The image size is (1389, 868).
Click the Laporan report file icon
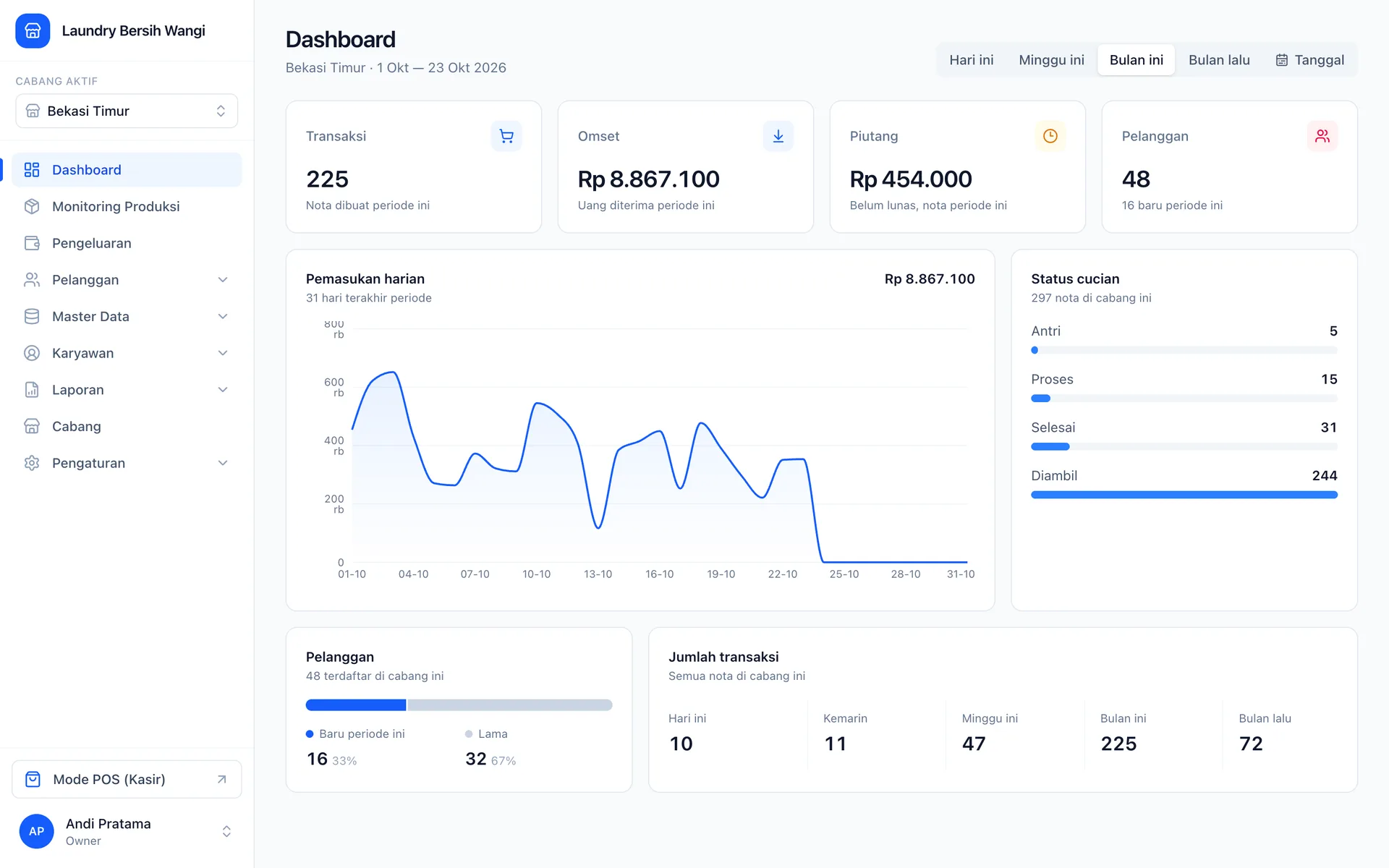(32, 390)
